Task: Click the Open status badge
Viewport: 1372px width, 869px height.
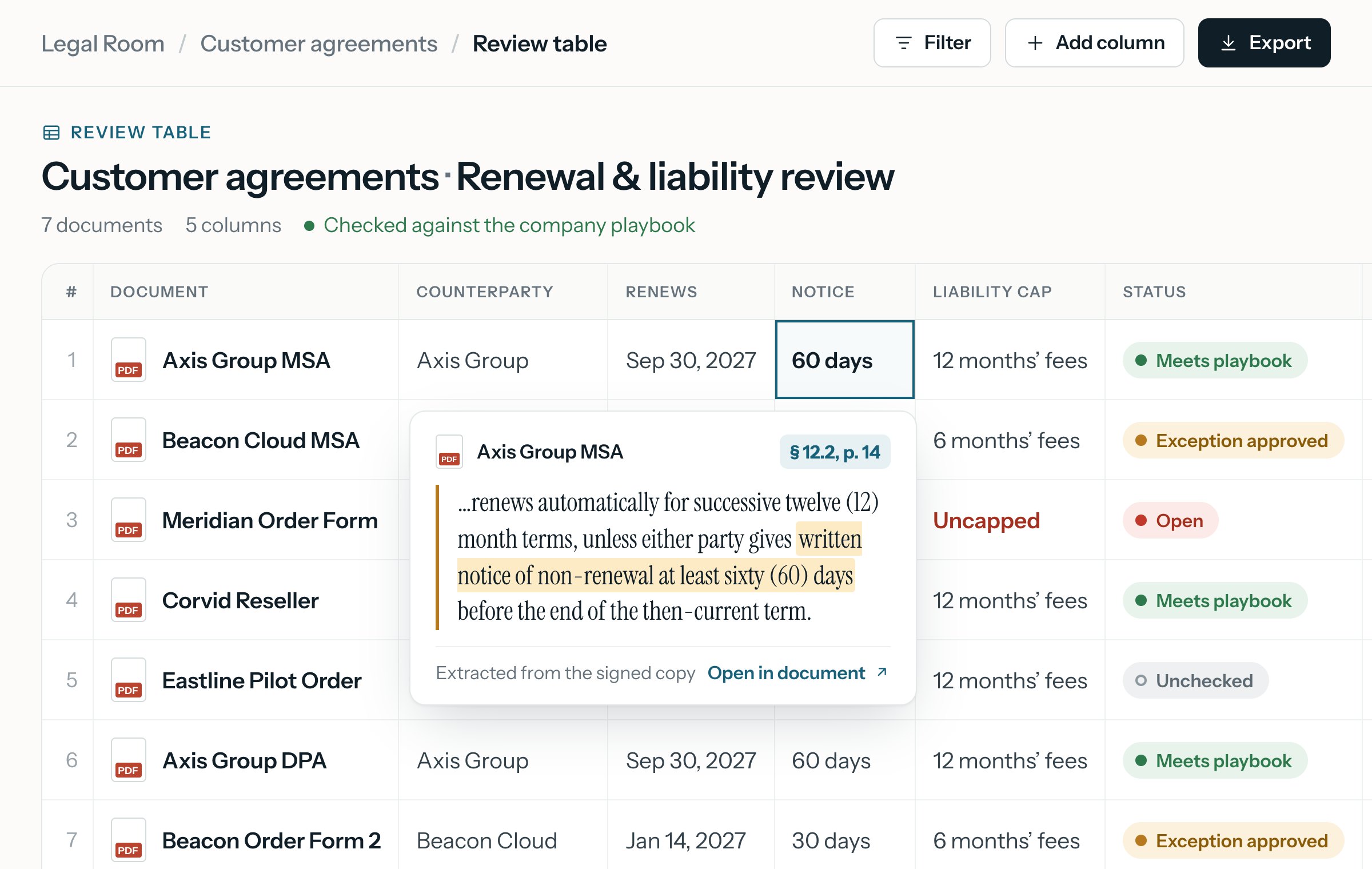Action: pos(1170,520)
